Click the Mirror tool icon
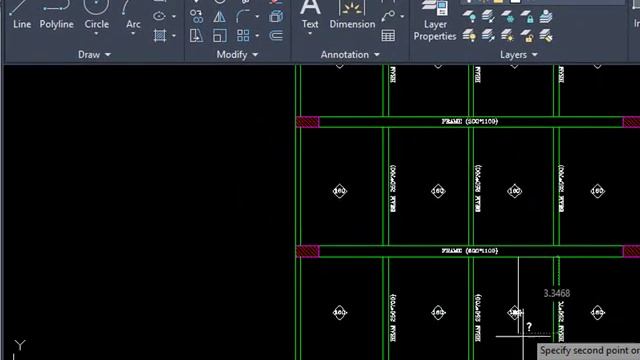The width and height of the screenshot is (640, 360). (x=219, y=17)
